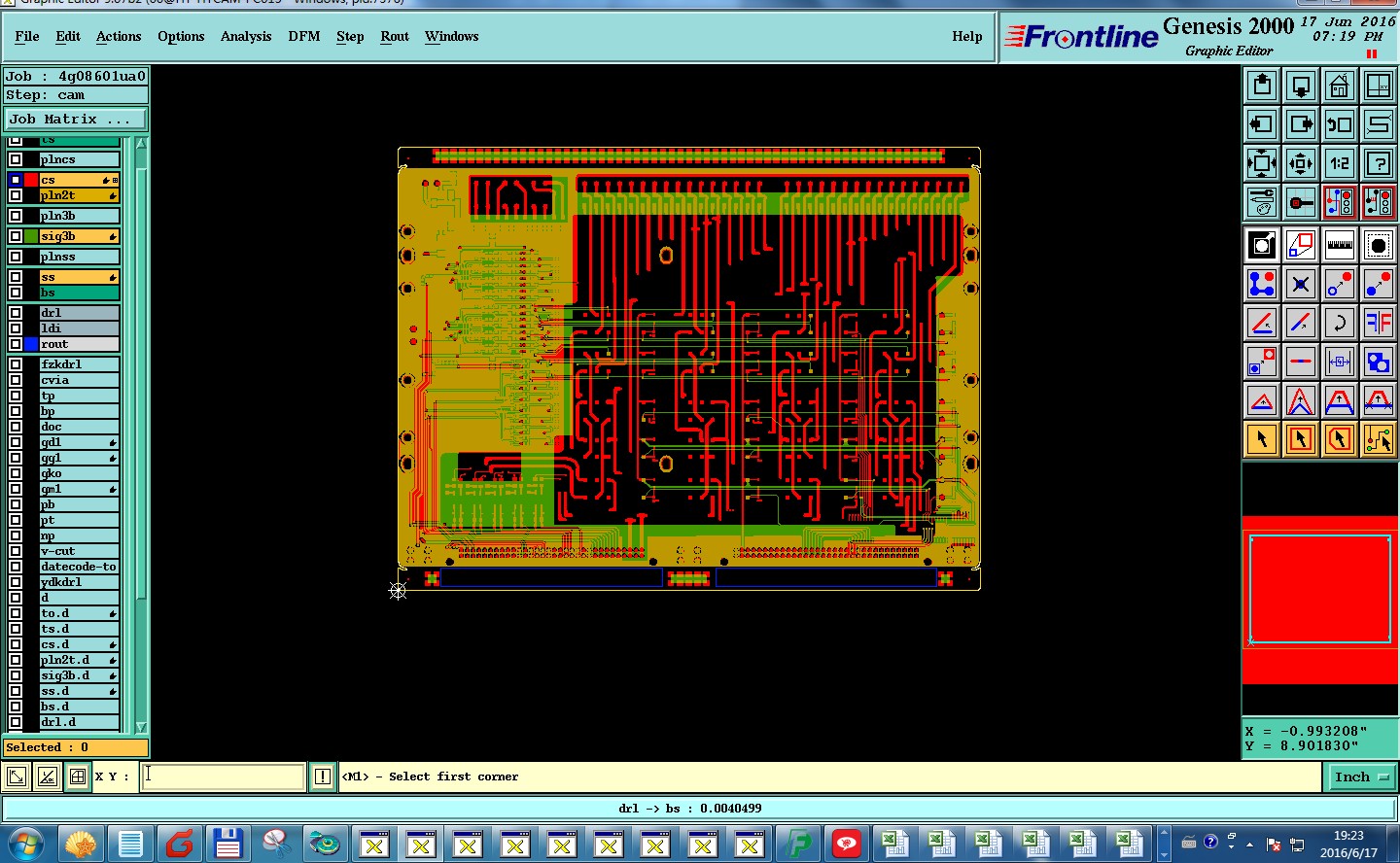This screenshot has height=863, width=1400.
Task: Open the Actions menu
Action: [119, 36]
